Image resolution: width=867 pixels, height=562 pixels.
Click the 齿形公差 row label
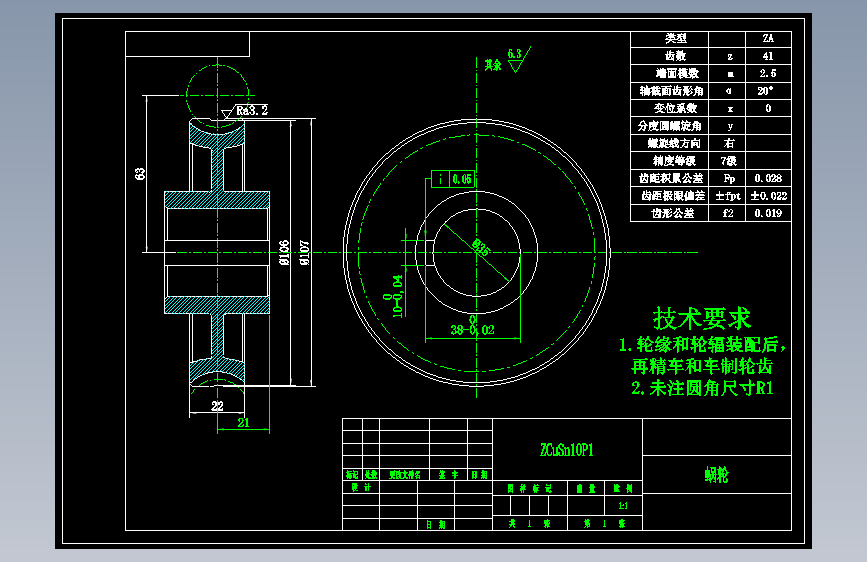coord(672,214)
